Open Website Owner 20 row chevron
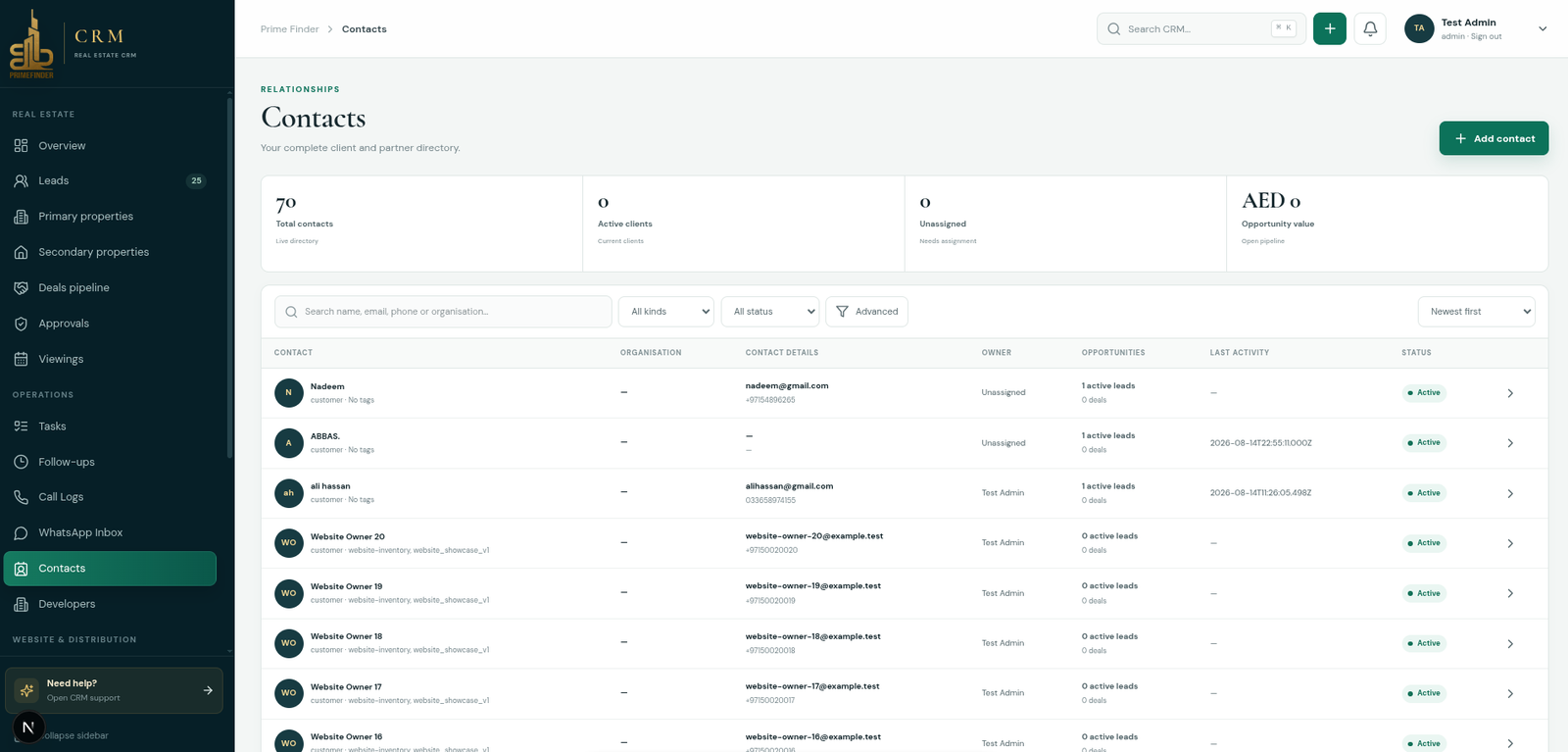1568x752 pixels. (x=1510, y=543)
